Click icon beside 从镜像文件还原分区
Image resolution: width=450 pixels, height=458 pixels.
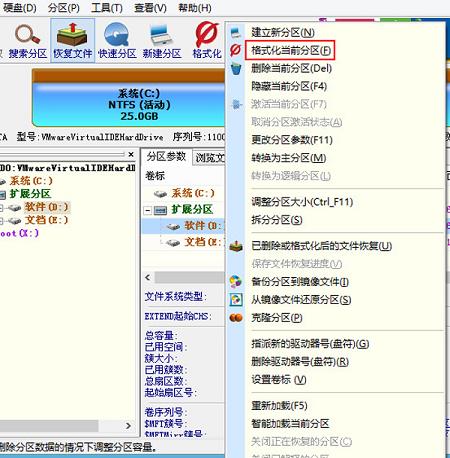236,300
